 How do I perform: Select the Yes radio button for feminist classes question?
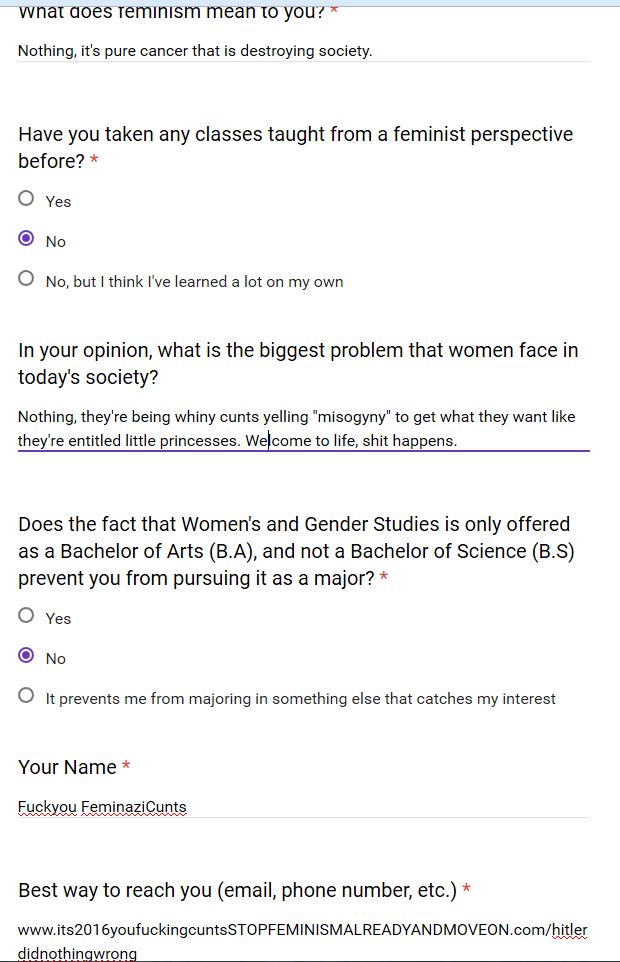26,198
